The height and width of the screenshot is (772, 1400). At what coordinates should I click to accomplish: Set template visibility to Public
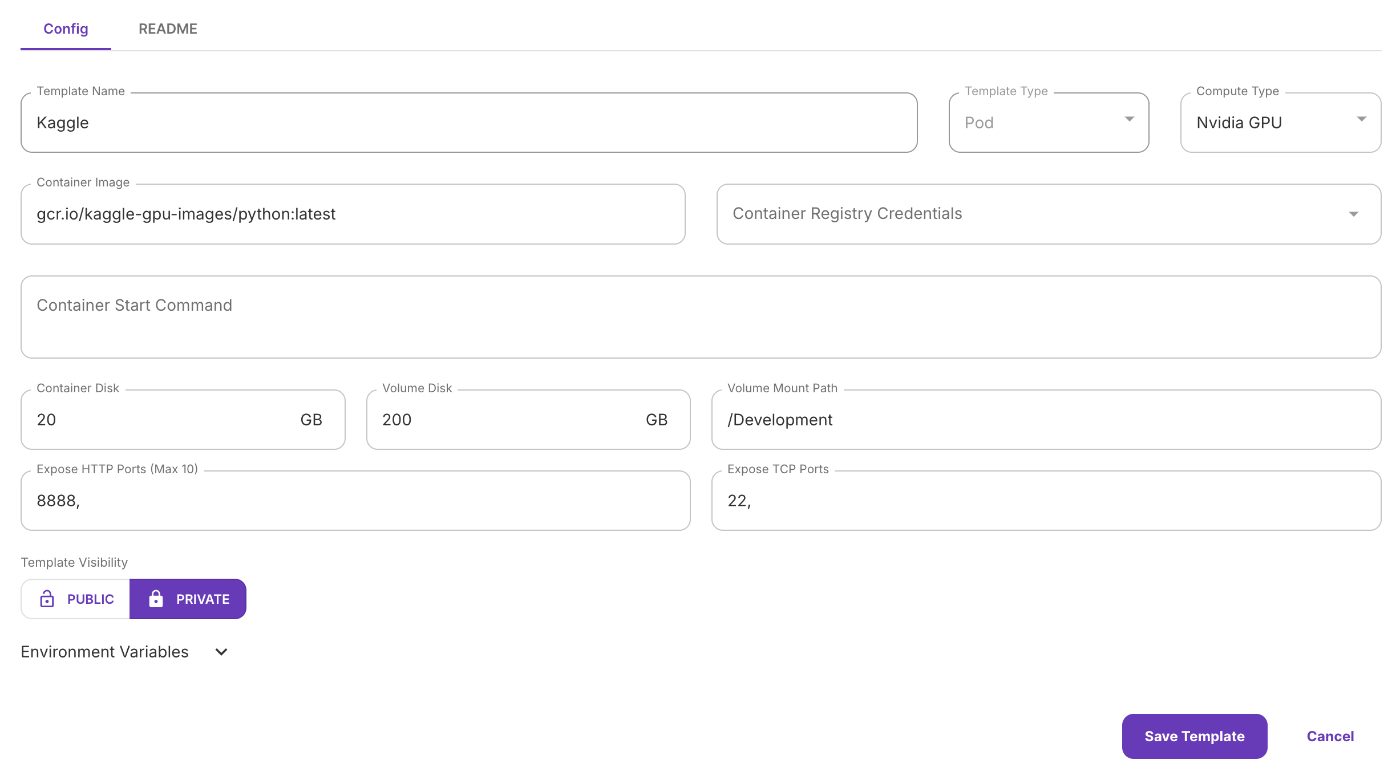pyautogui.click(x=76, y=599)
